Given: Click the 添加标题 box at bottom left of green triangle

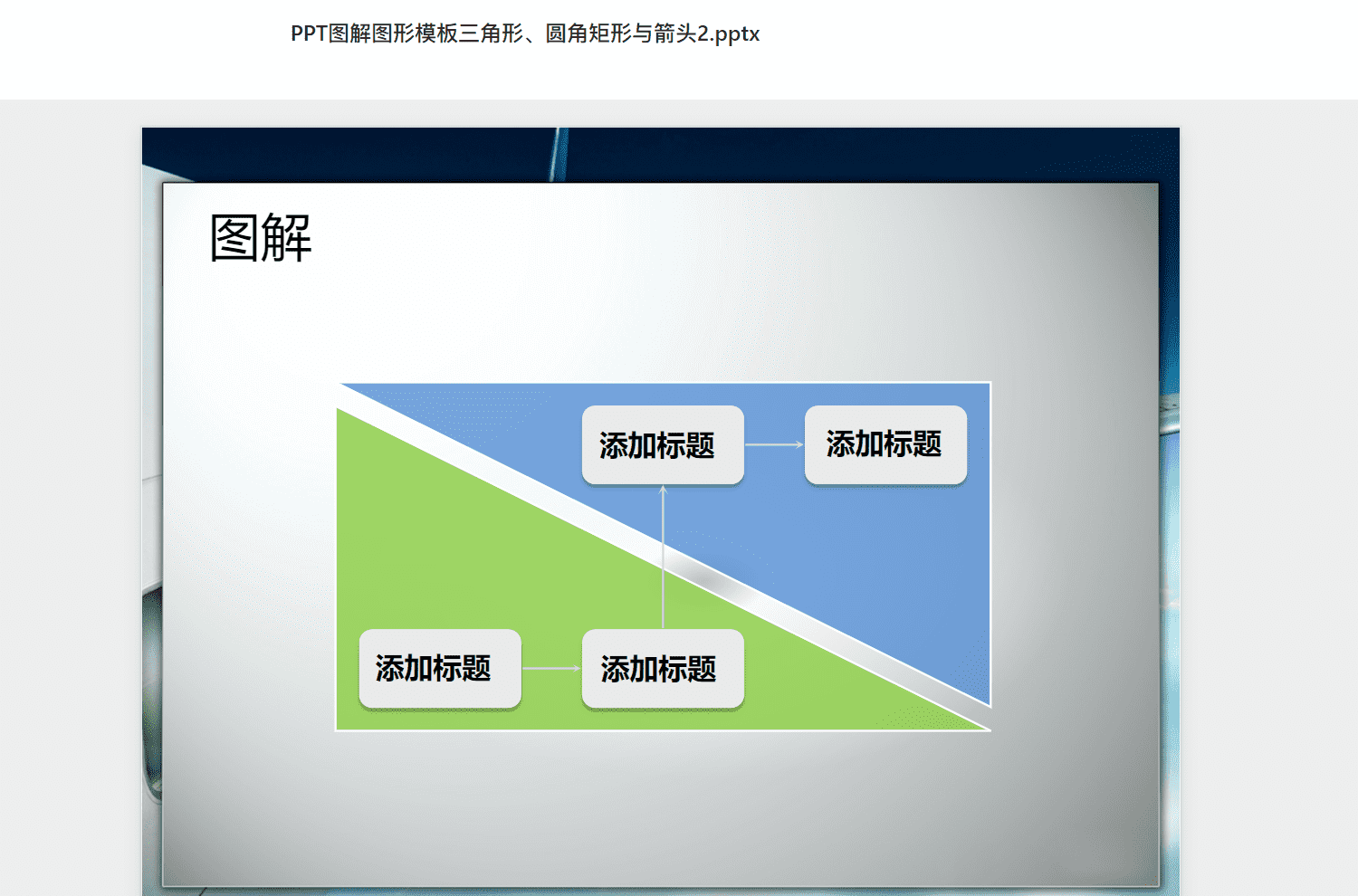Looking at the screenshot, I should (x=440, y=669).
